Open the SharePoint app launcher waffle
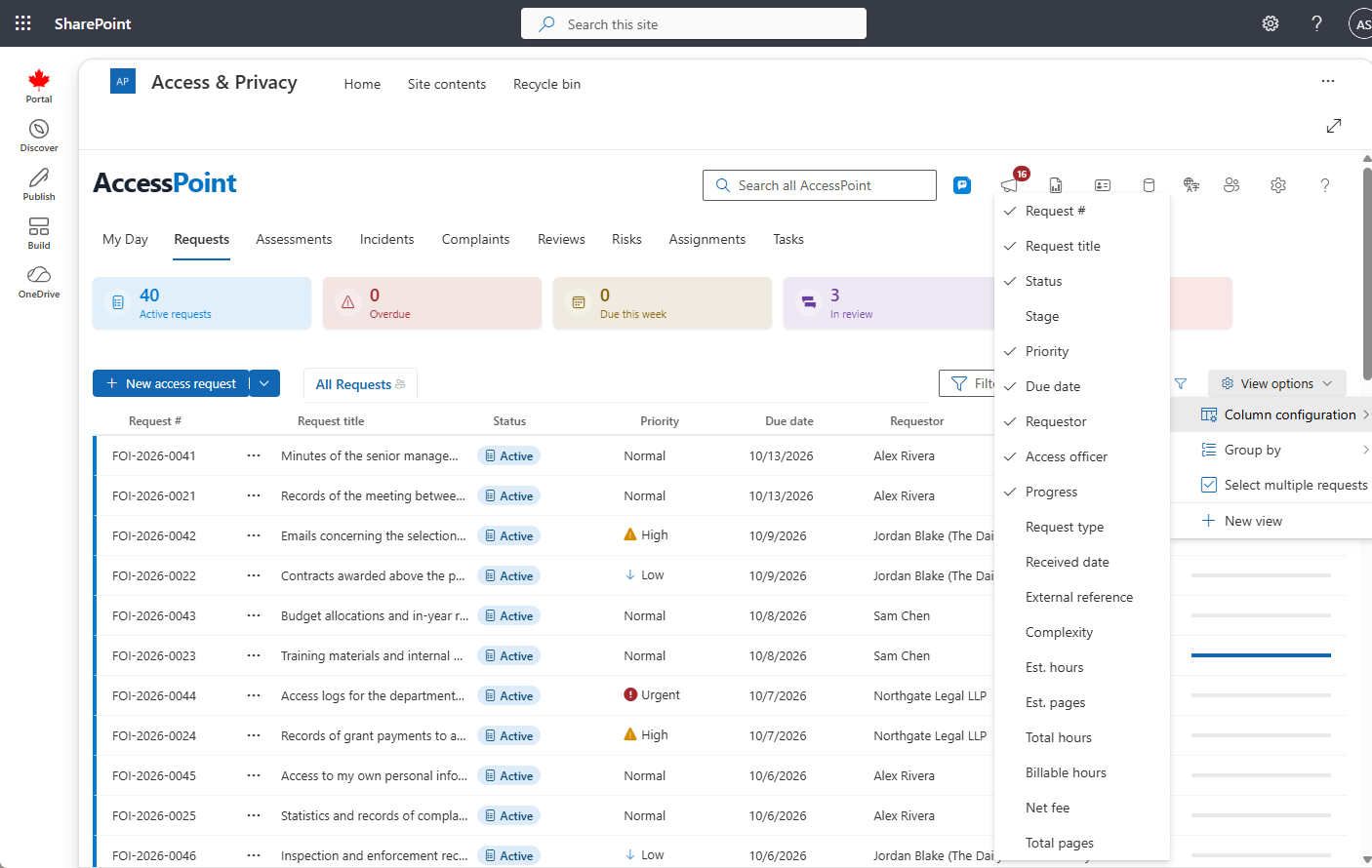This screenshot has height=868, width=1372. 23,23
